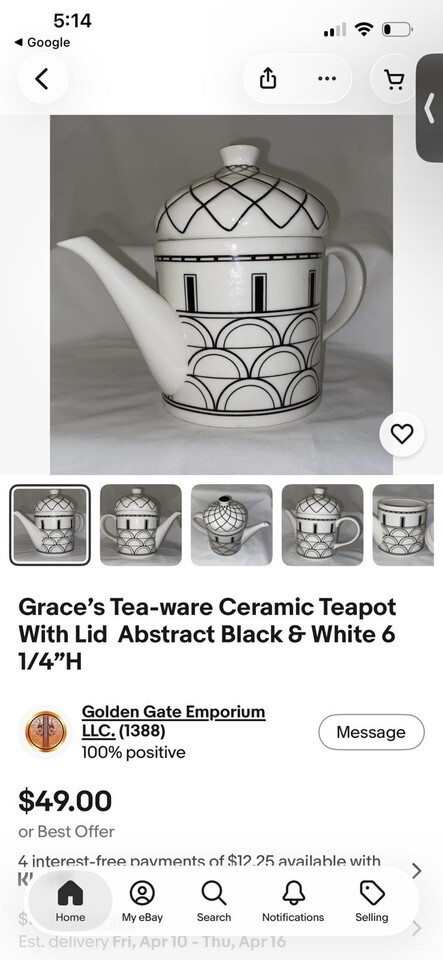Open the share sheet icon
Viewport: 443px width, 960px height.
coord(268,78)
